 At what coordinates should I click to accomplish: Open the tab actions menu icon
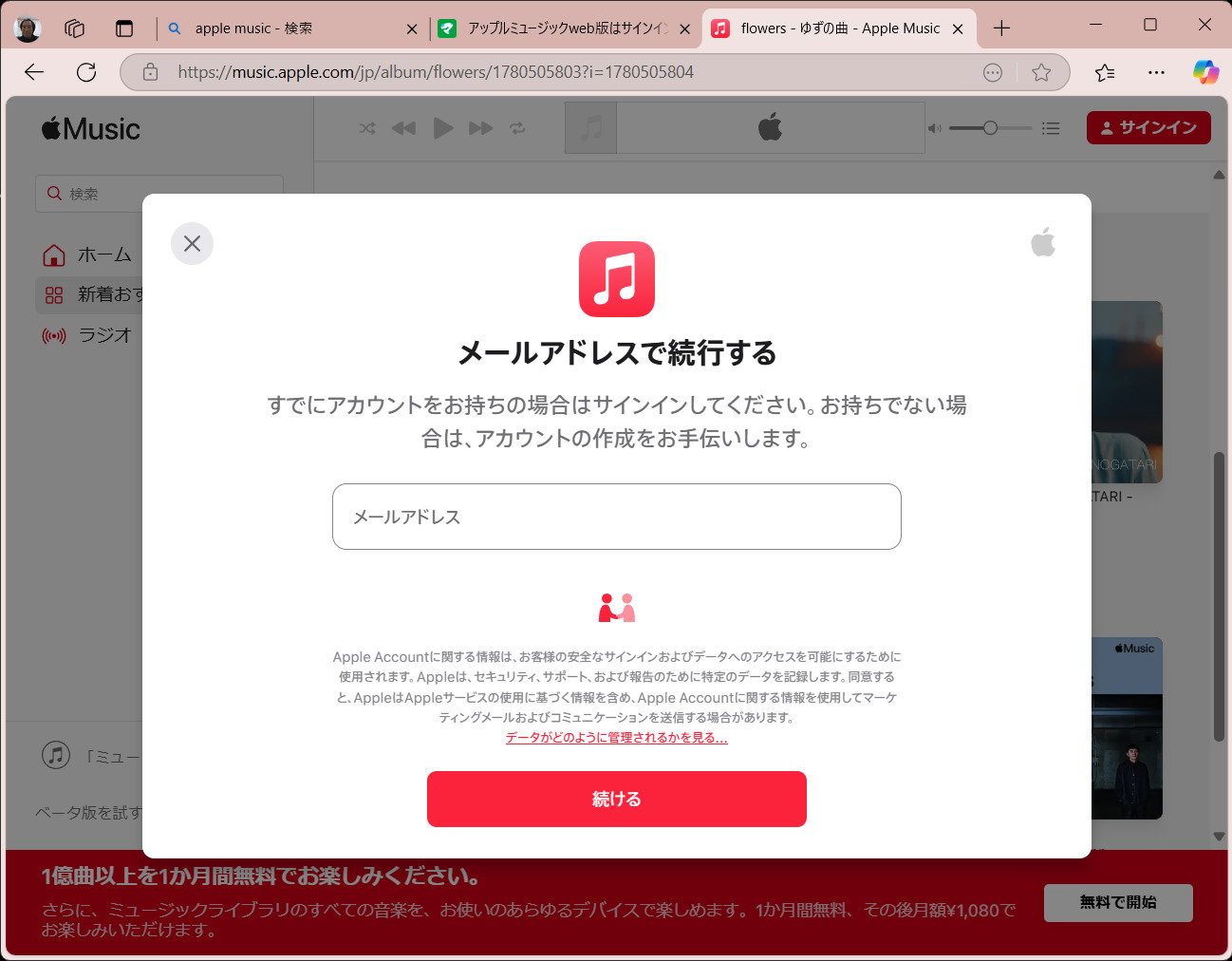(x=124, y=28)
